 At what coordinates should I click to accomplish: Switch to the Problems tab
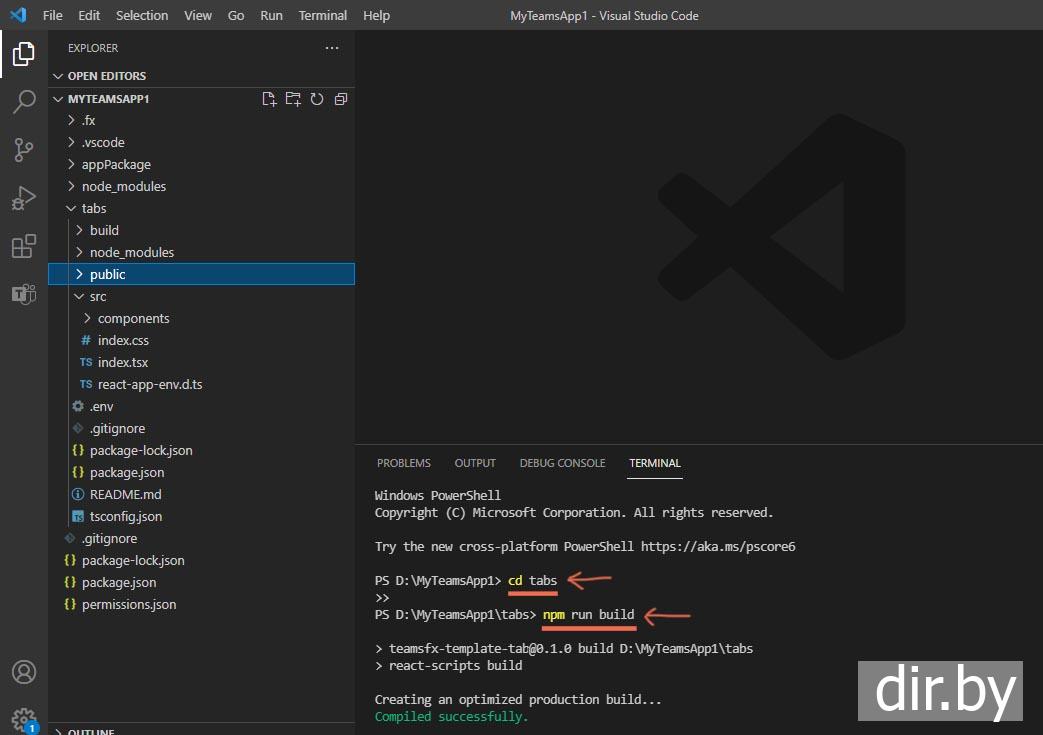(x=403, y=463)
